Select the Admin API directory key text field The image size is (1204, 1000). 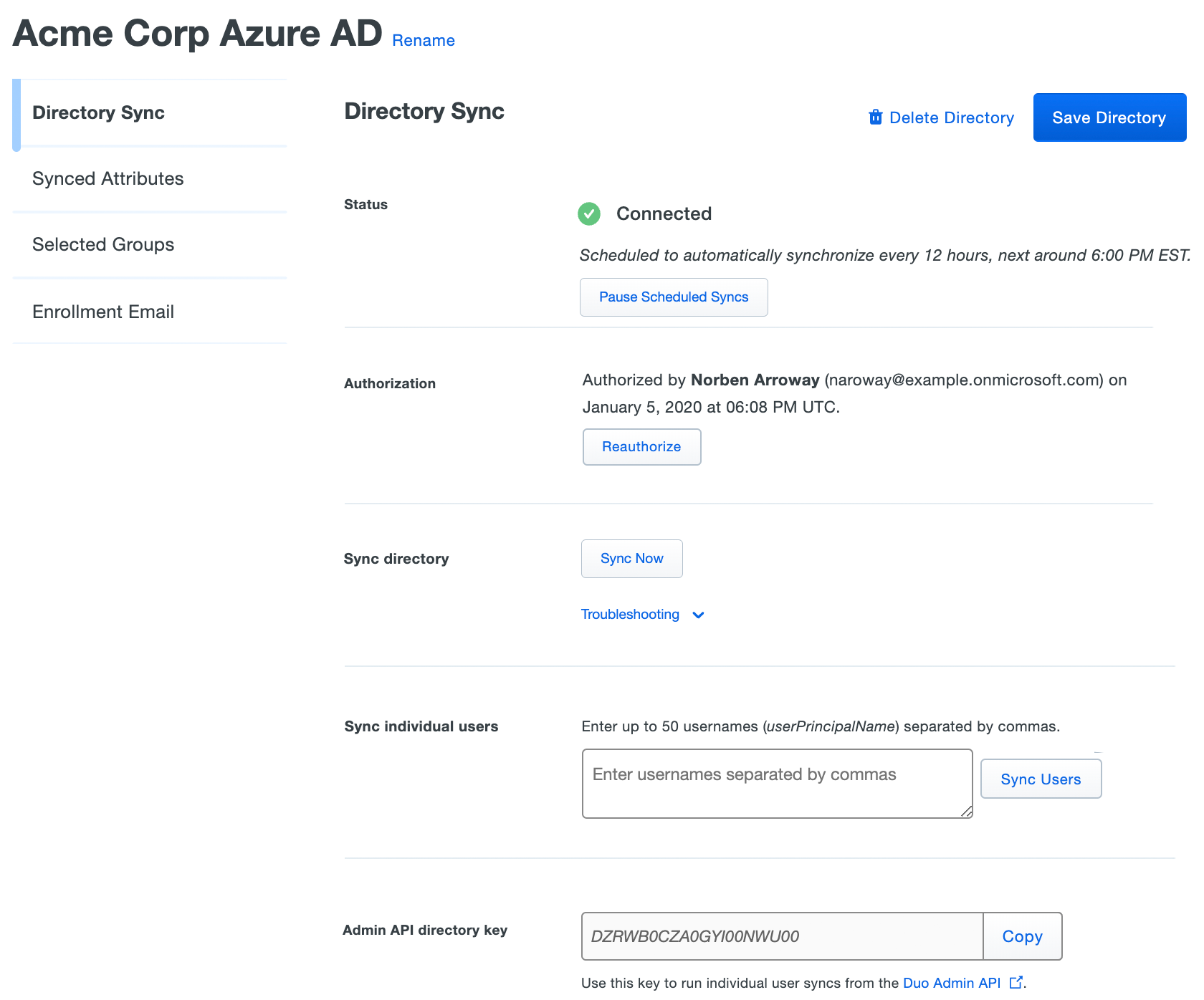pyautogui.click(x=781, y=936)
